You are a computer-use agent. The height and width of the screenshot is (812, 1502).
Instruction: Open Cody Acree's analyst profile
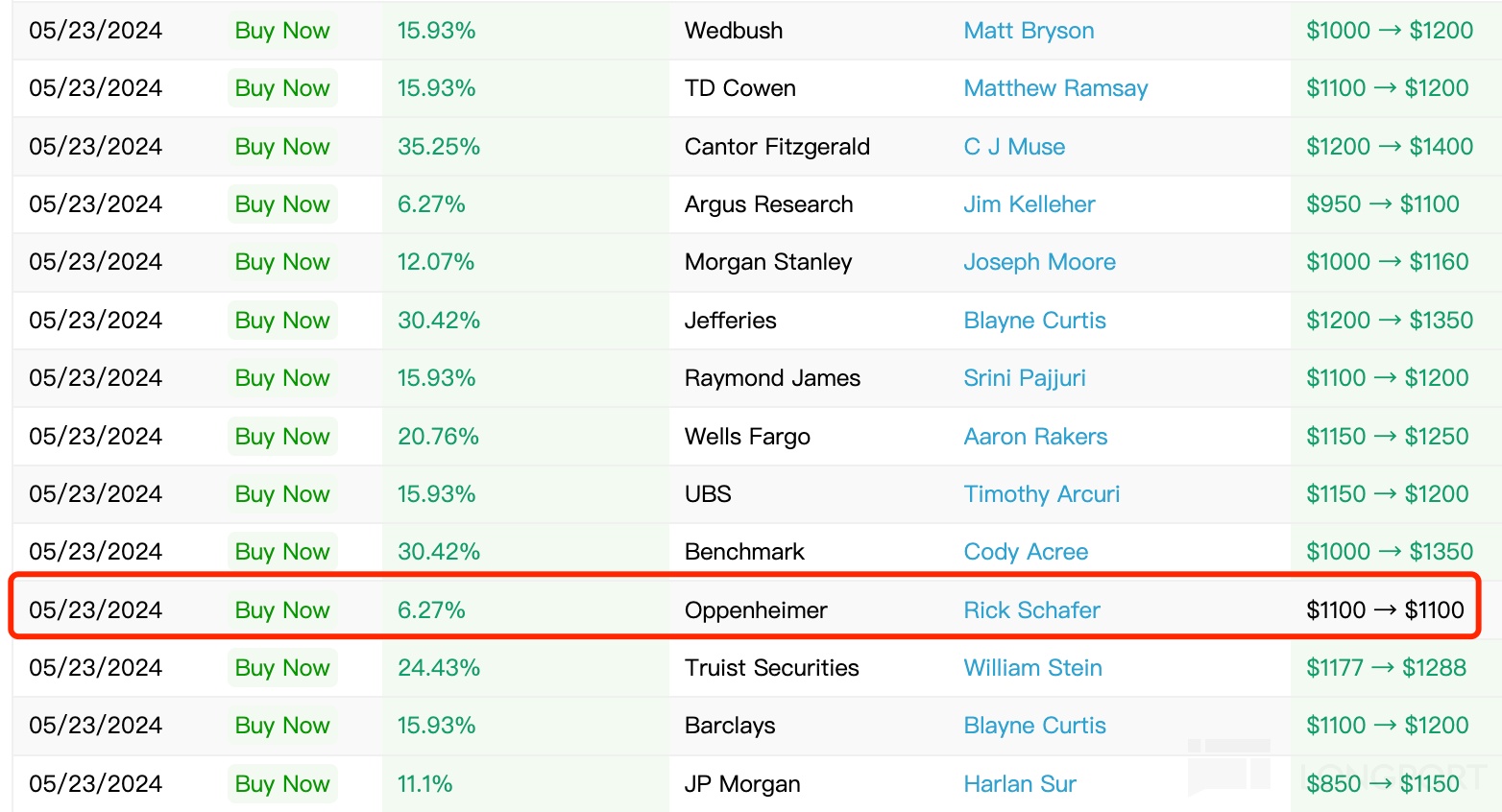[1026, 552]
